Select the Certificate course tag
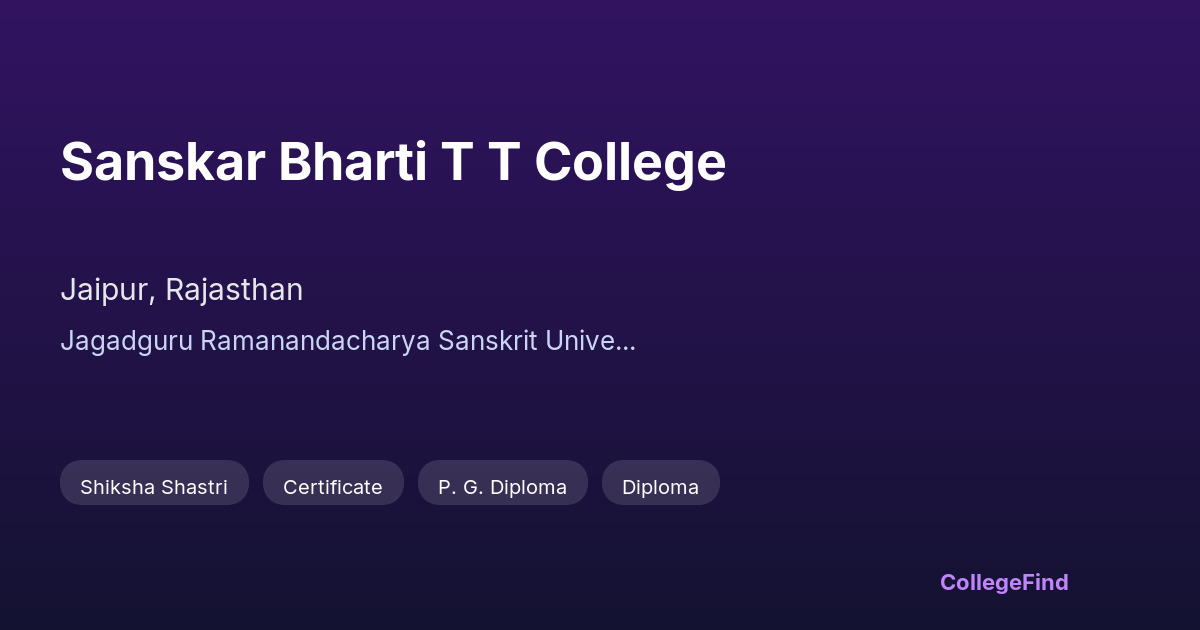This screenshot has height=630, width=1200. (x=333, y=487)
